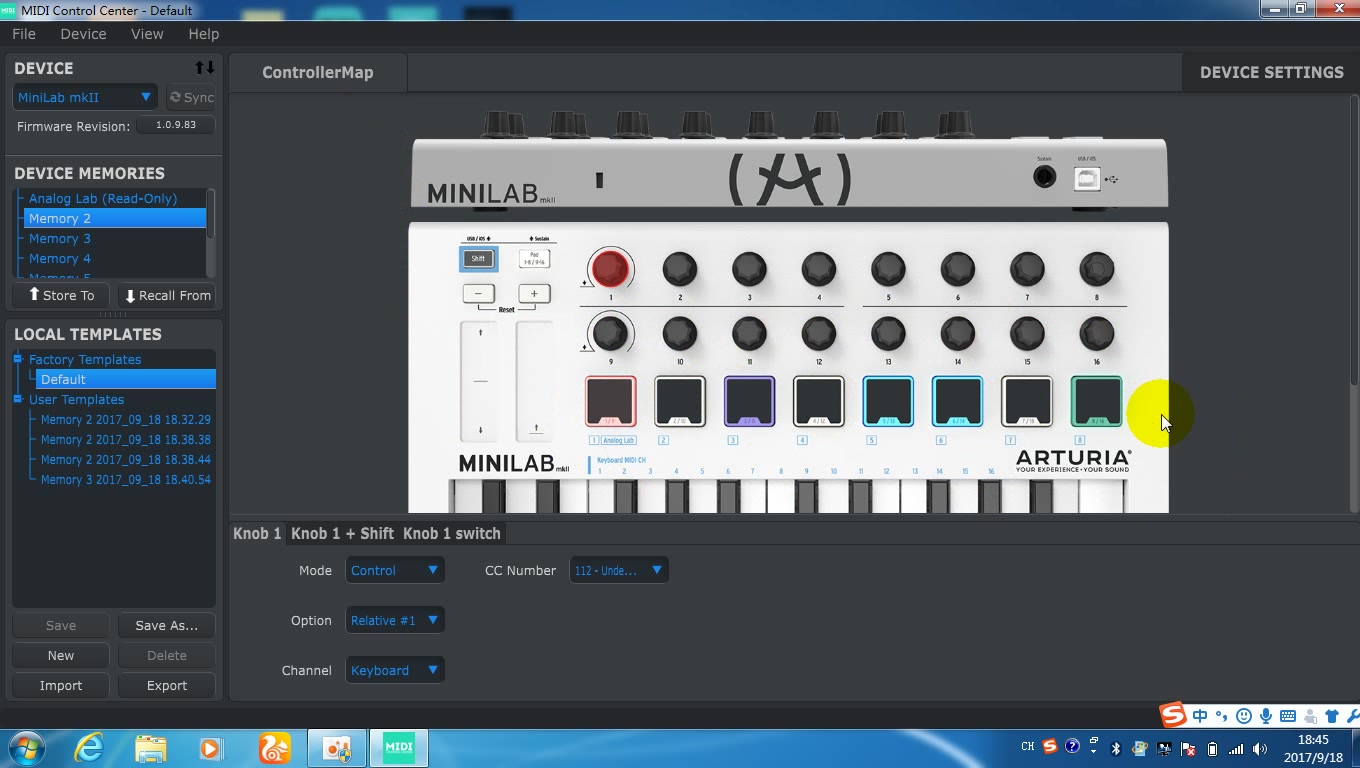Select pad 2/10 on the controller
This screenshot has height=768, width=1360.
tap(680, 401)
